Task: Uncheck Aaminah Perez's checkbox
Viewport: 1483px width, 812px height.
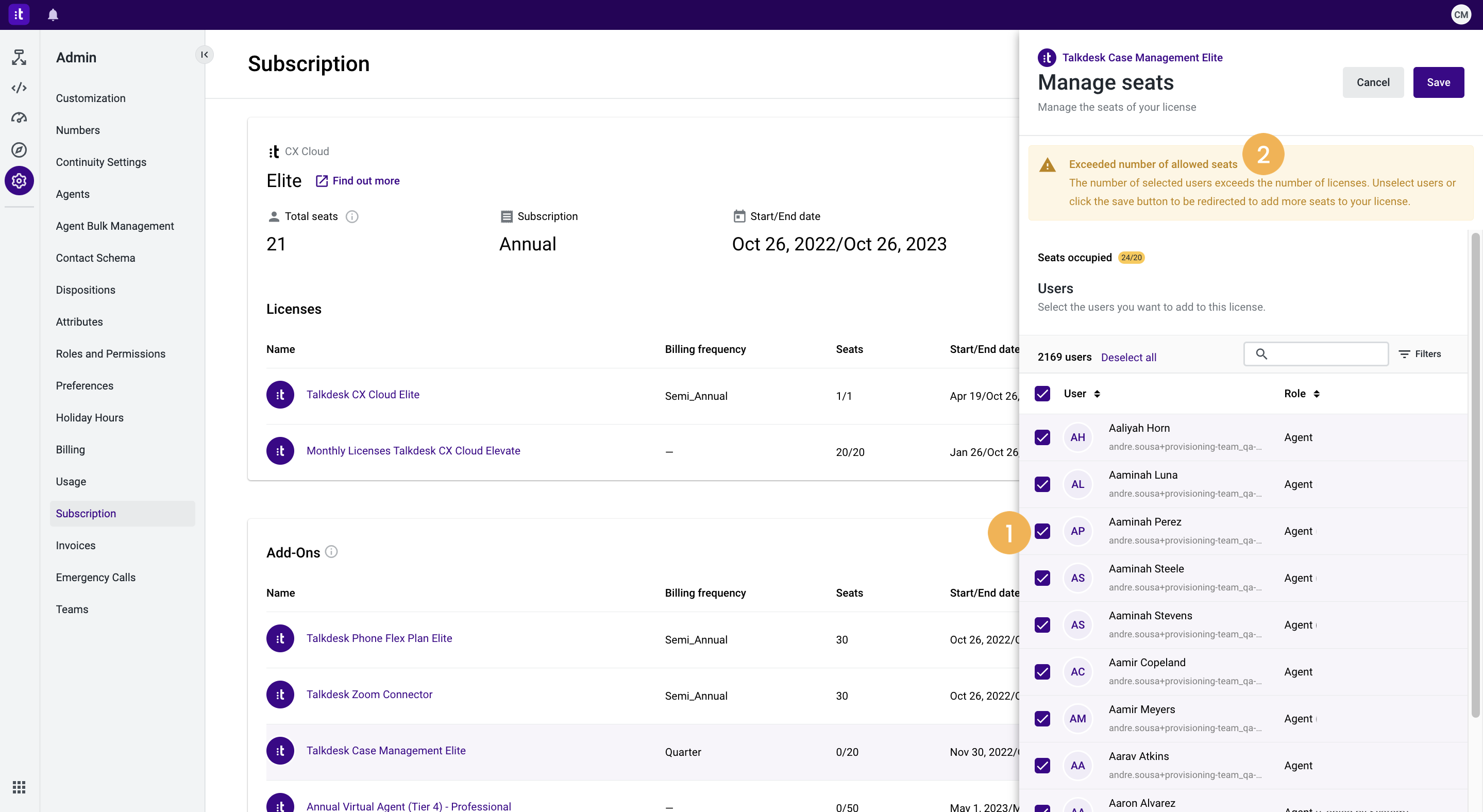Action: [1042, 531]
